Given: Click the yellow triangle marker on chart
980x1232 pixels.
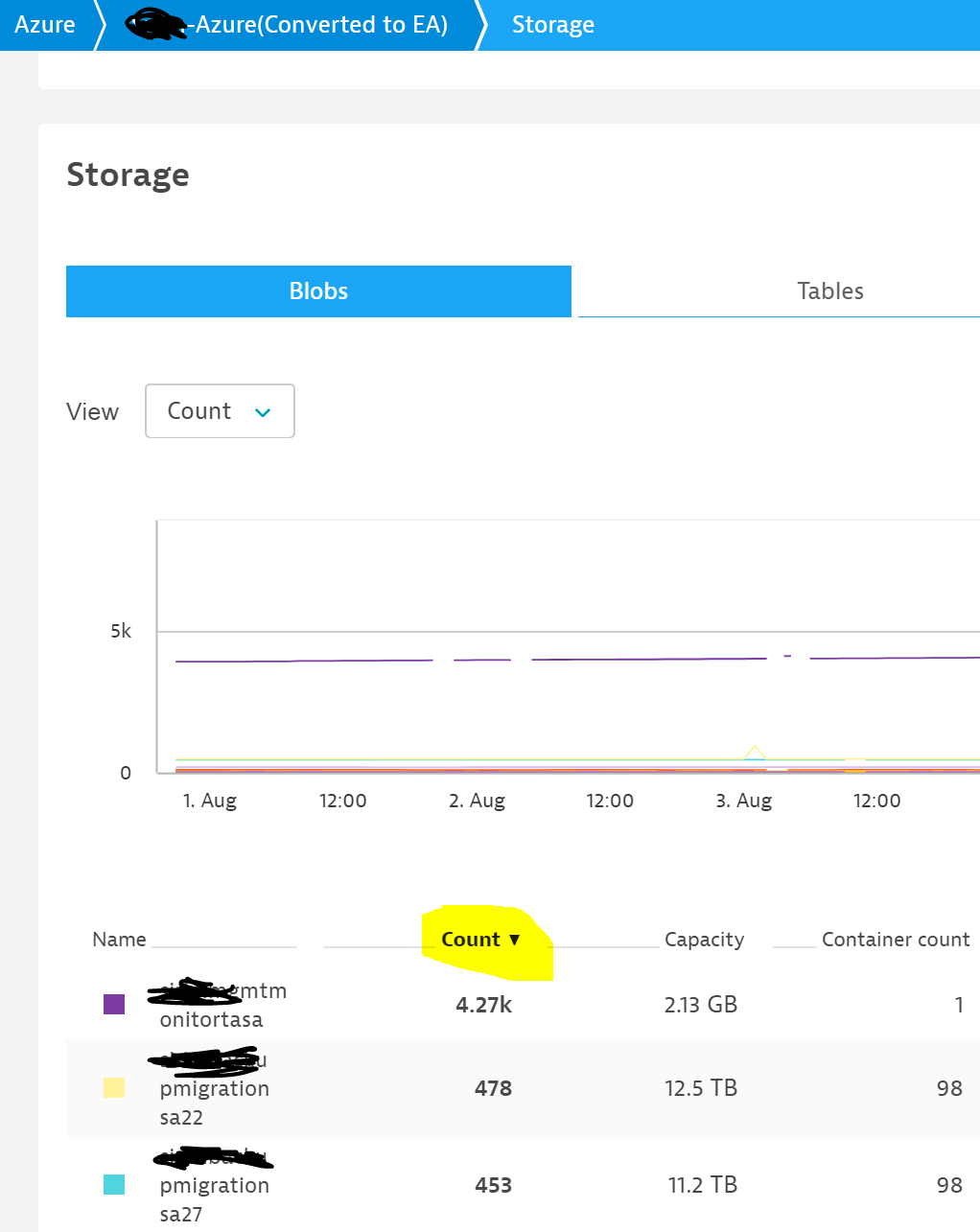Looking at the screenshot, I should pyautogui.click(x=755, y=752).
